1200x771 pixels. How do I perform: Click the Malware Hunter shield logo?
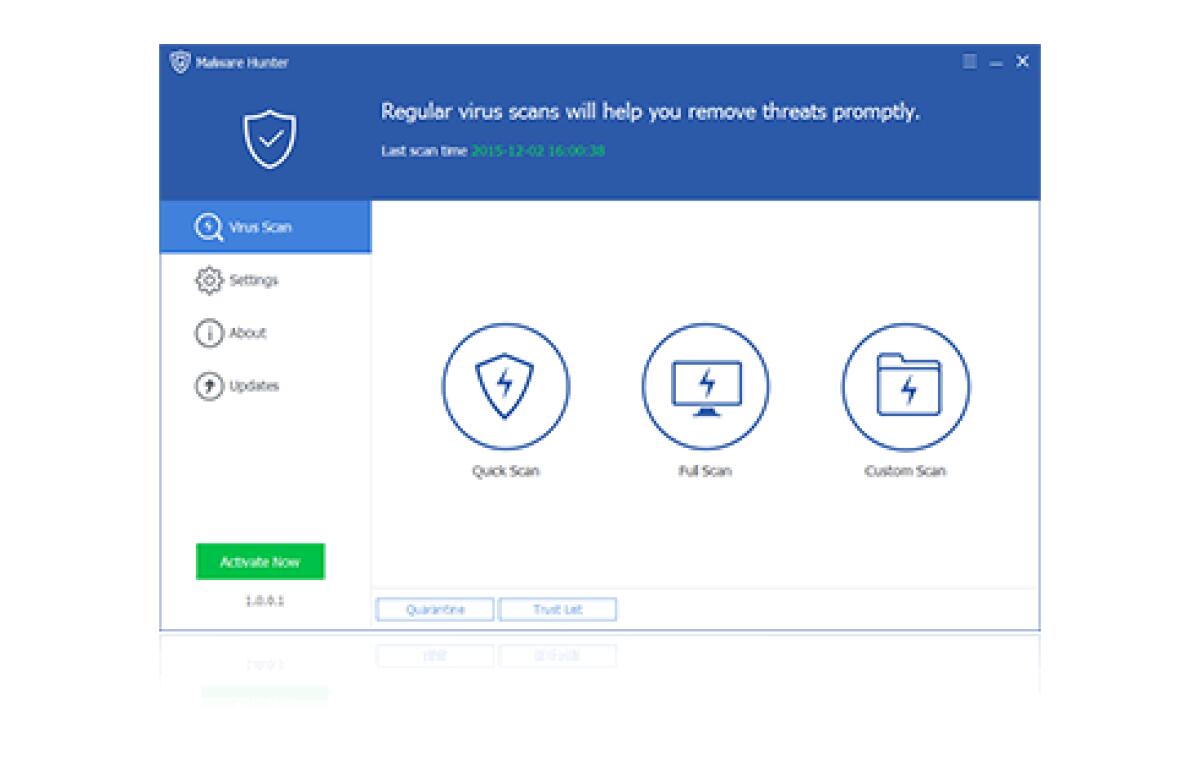pos(180,61)
